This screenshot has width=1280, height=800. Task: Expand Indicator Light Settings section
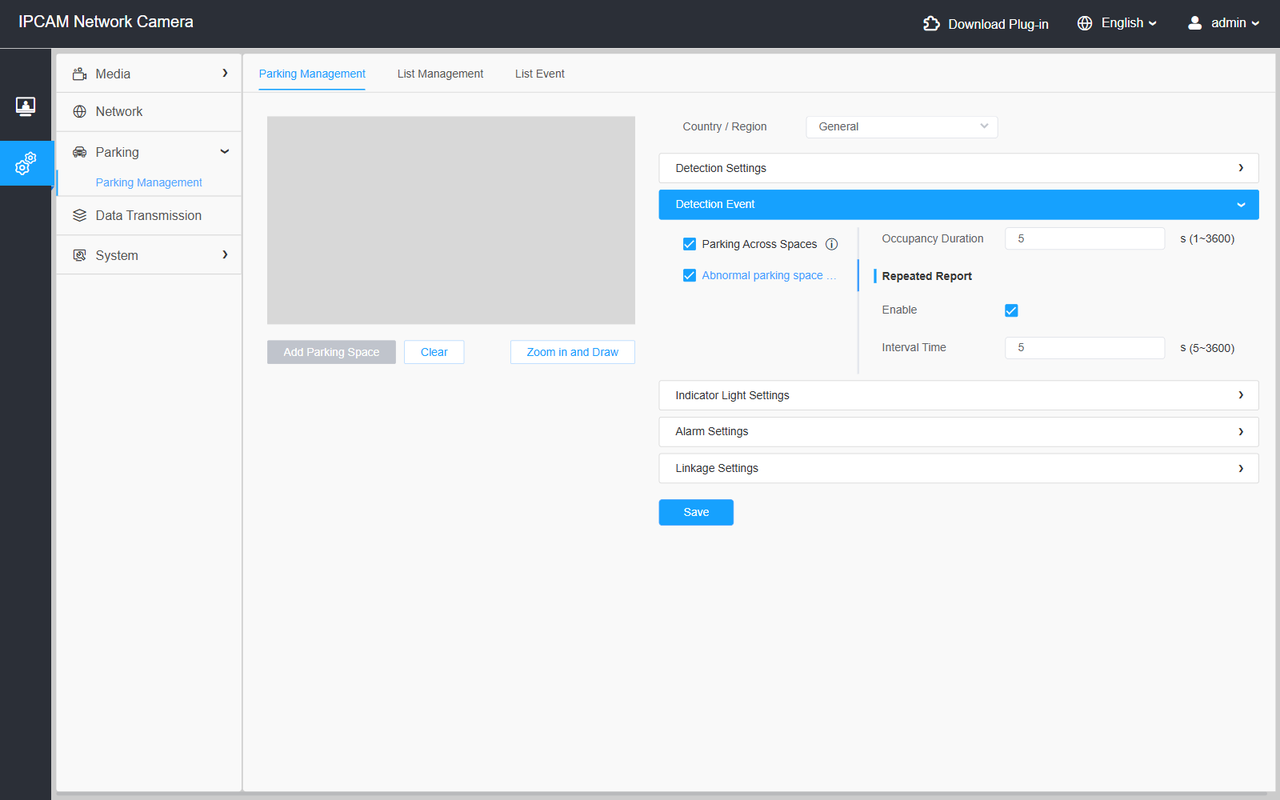(958, 395)
